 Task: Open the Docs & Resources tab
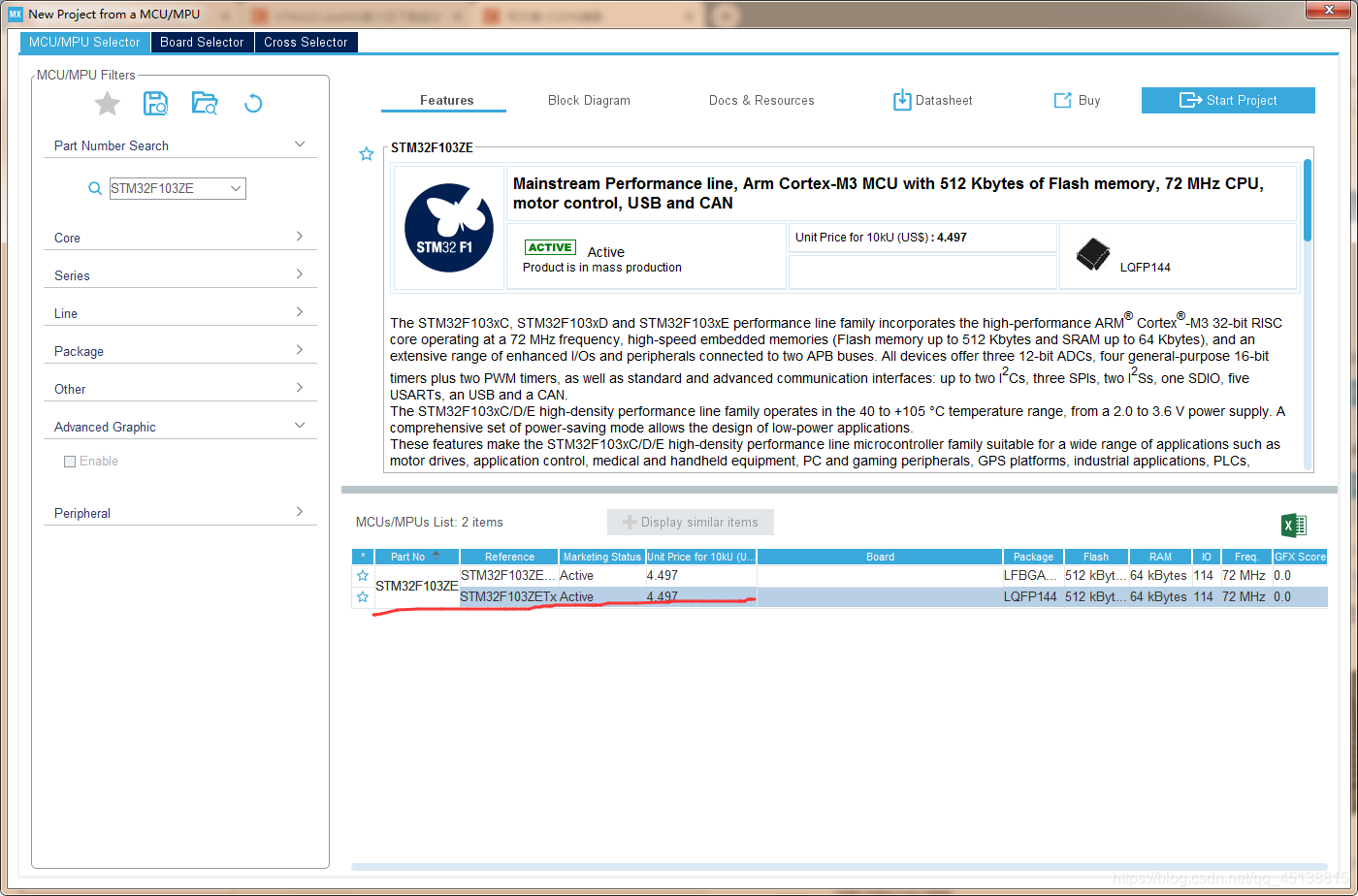click(761, 100)
